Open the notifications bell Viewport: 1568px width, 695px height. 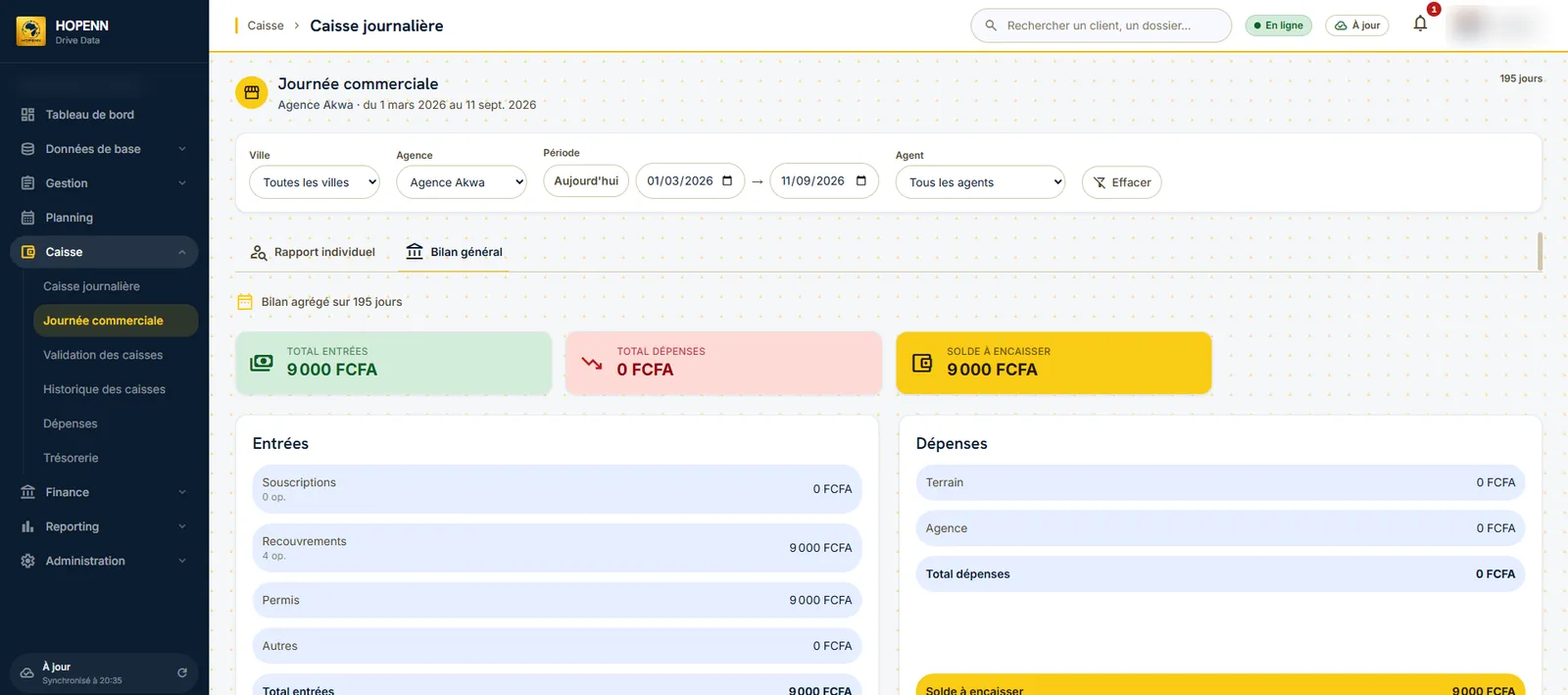[x=1420, y=24]
